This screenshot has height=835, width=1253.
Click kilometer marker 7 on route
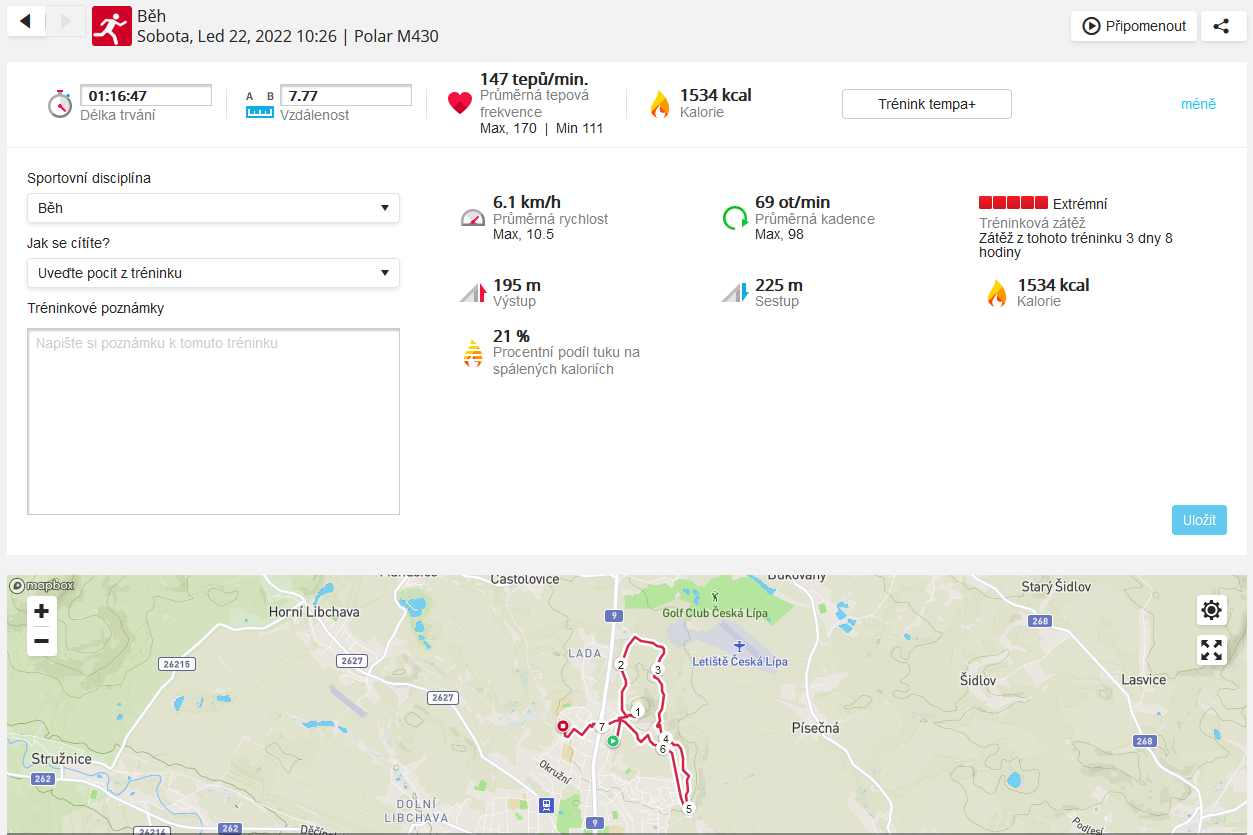[601, 727]
